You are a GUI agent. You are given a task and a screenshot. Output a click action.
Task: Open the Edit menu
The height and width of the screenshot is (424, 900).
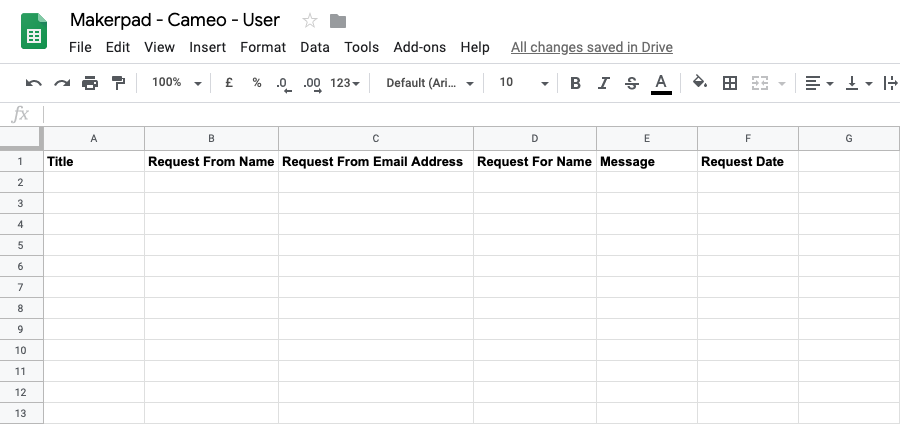(118, 47)
